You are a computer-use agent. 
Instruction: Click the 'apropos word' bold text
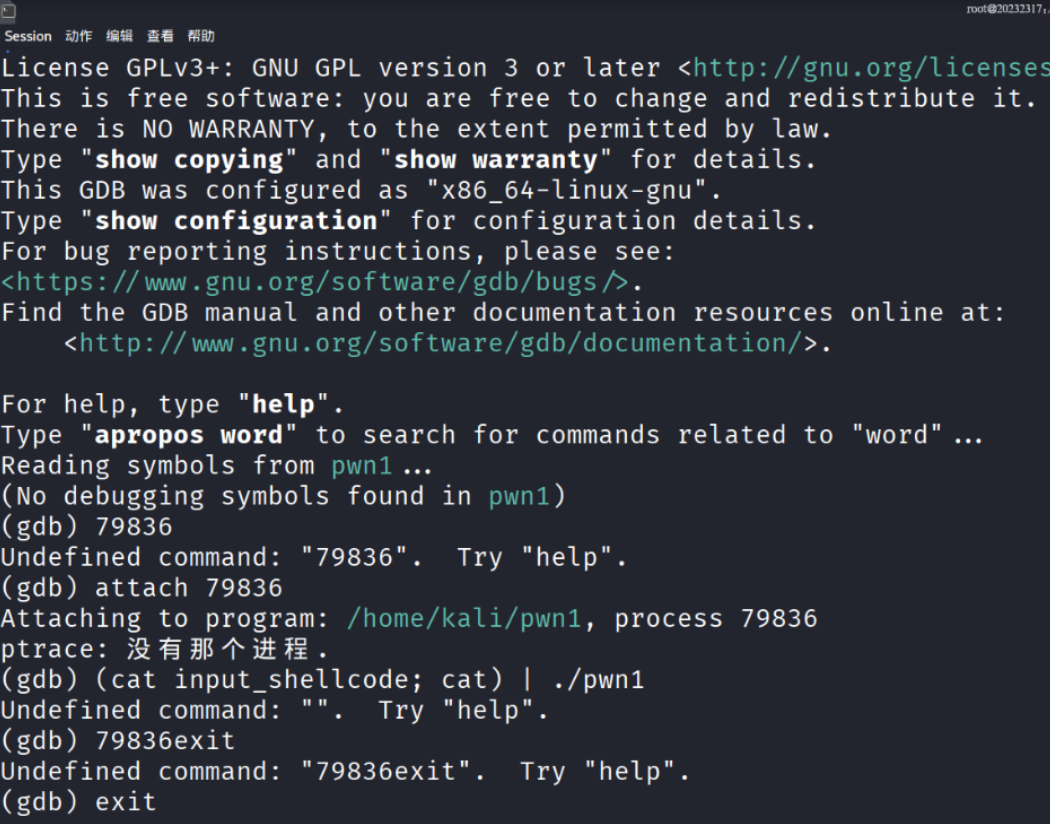click(x=189, y=435)
